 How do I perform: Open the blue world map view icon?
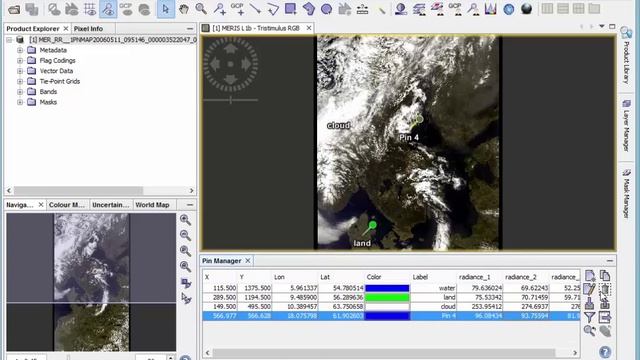point(509,9)
